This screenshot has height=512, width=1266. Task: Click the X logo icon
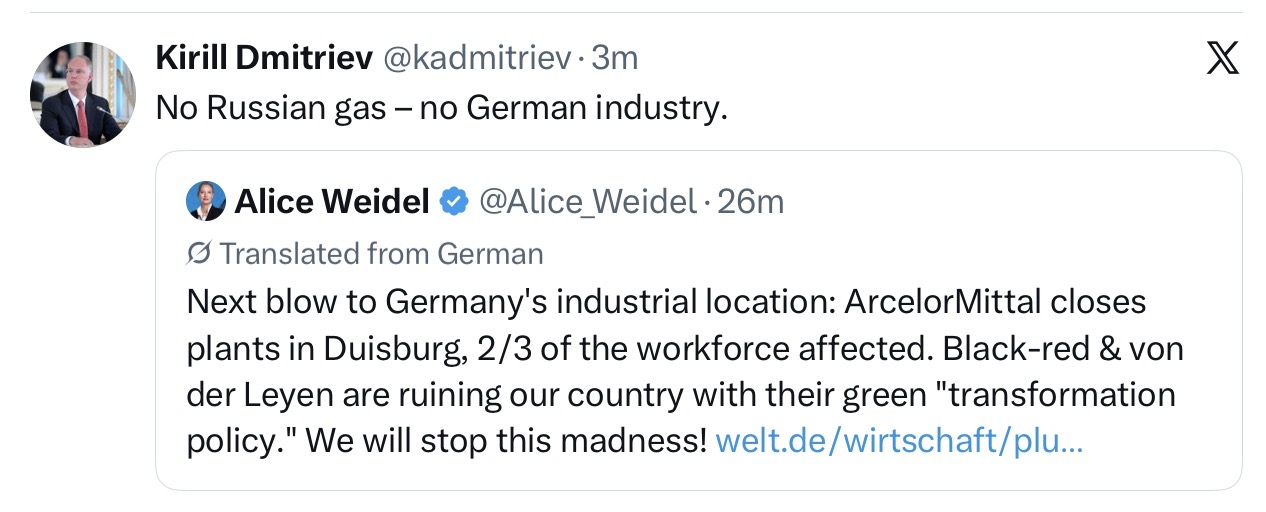(1222, 59)
